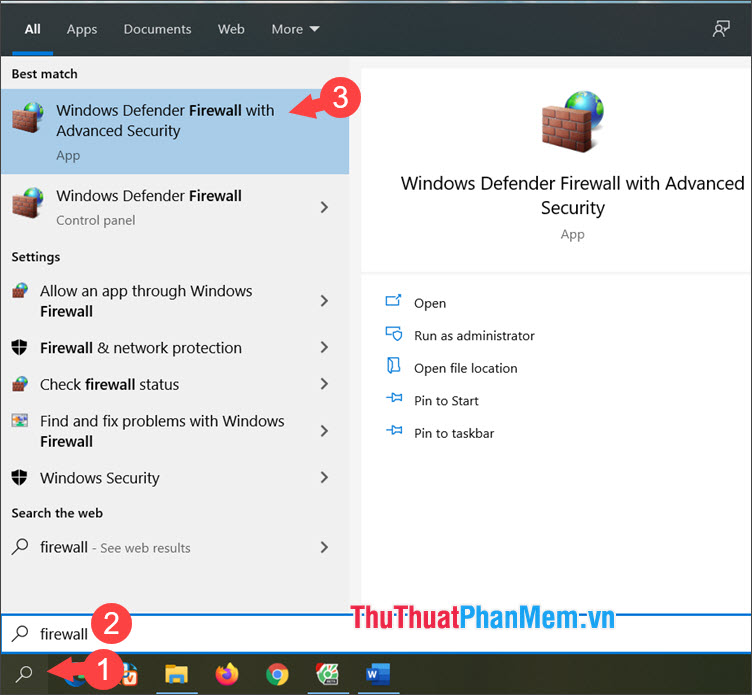This screenshot has width=752, height=695.
Task: Expand arrow for Allow an app through Firewall
Action: pyautogui.click(x=325, y=301)
